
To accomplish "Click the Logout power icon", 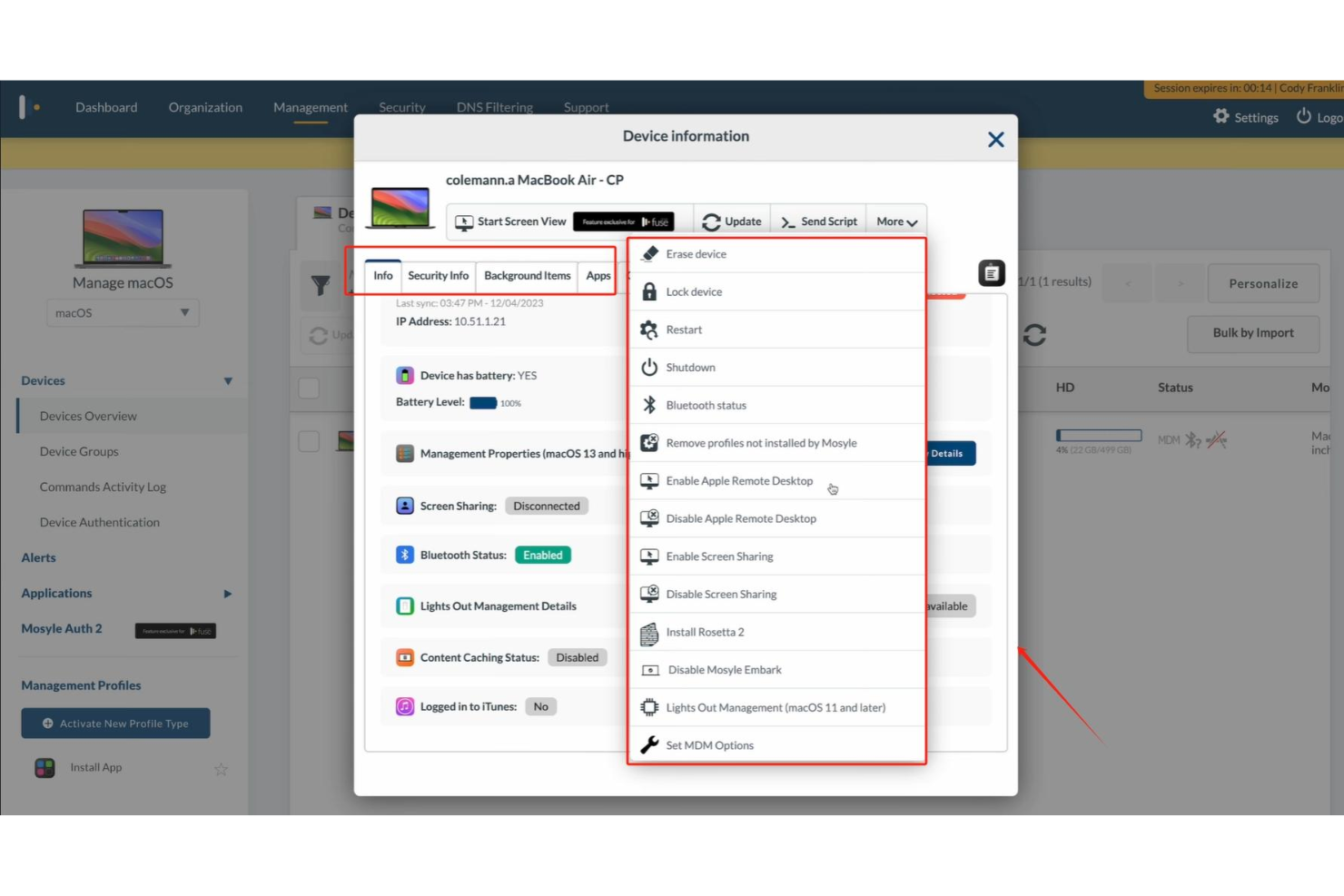I will pyautogui.click(x=1304, y=116).
